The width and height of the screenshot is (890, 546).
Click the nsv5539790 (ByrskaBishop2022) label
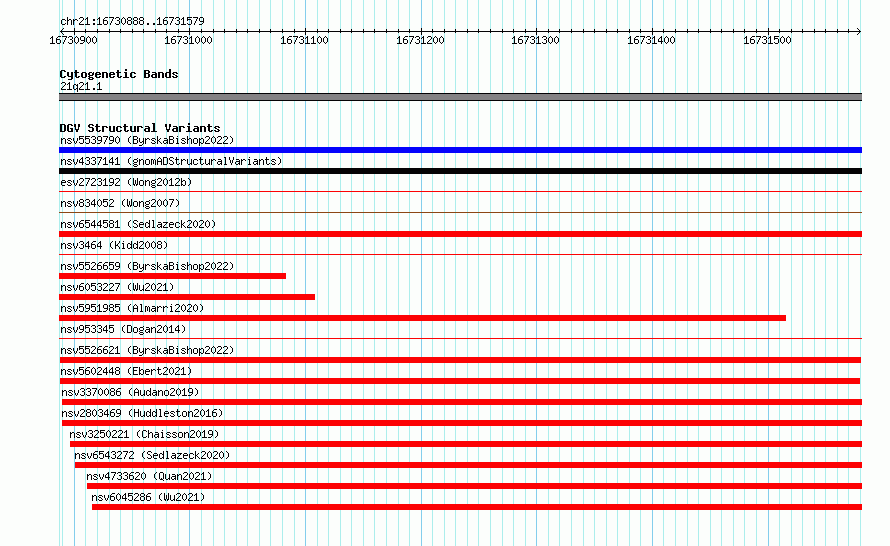point(147,140)
